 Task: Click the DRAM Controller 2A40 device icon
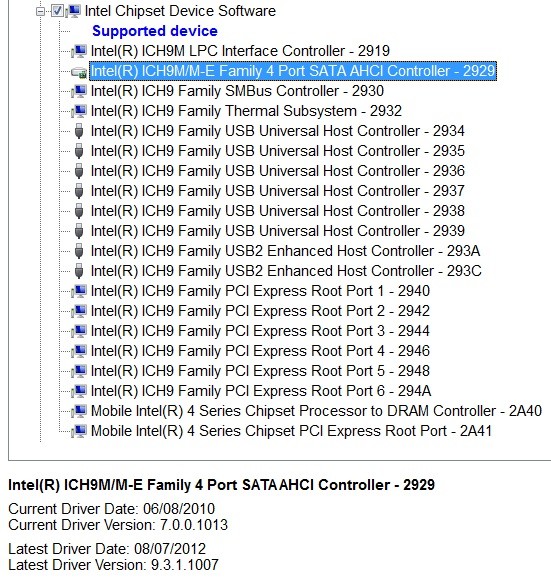coord(79,411)
